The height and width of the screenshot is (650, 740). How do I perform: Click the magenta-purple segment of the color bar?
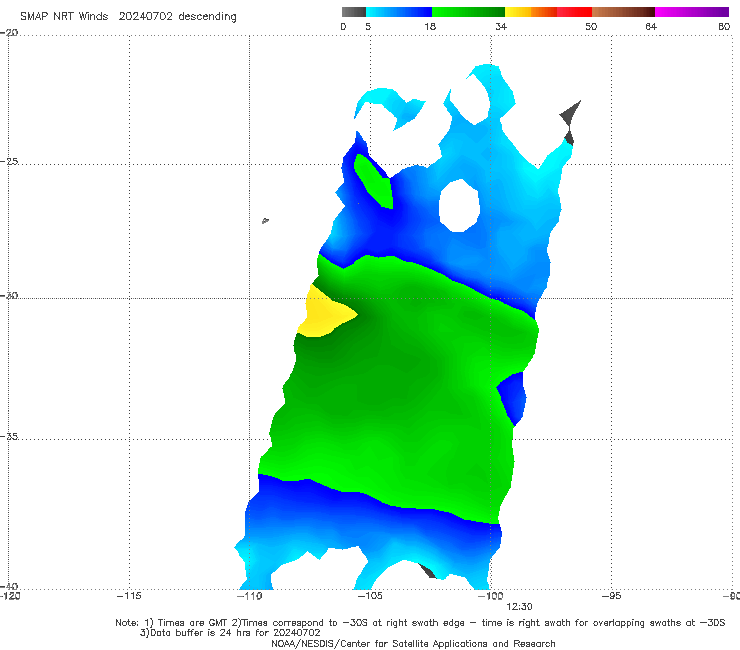[x=692, y=12]
